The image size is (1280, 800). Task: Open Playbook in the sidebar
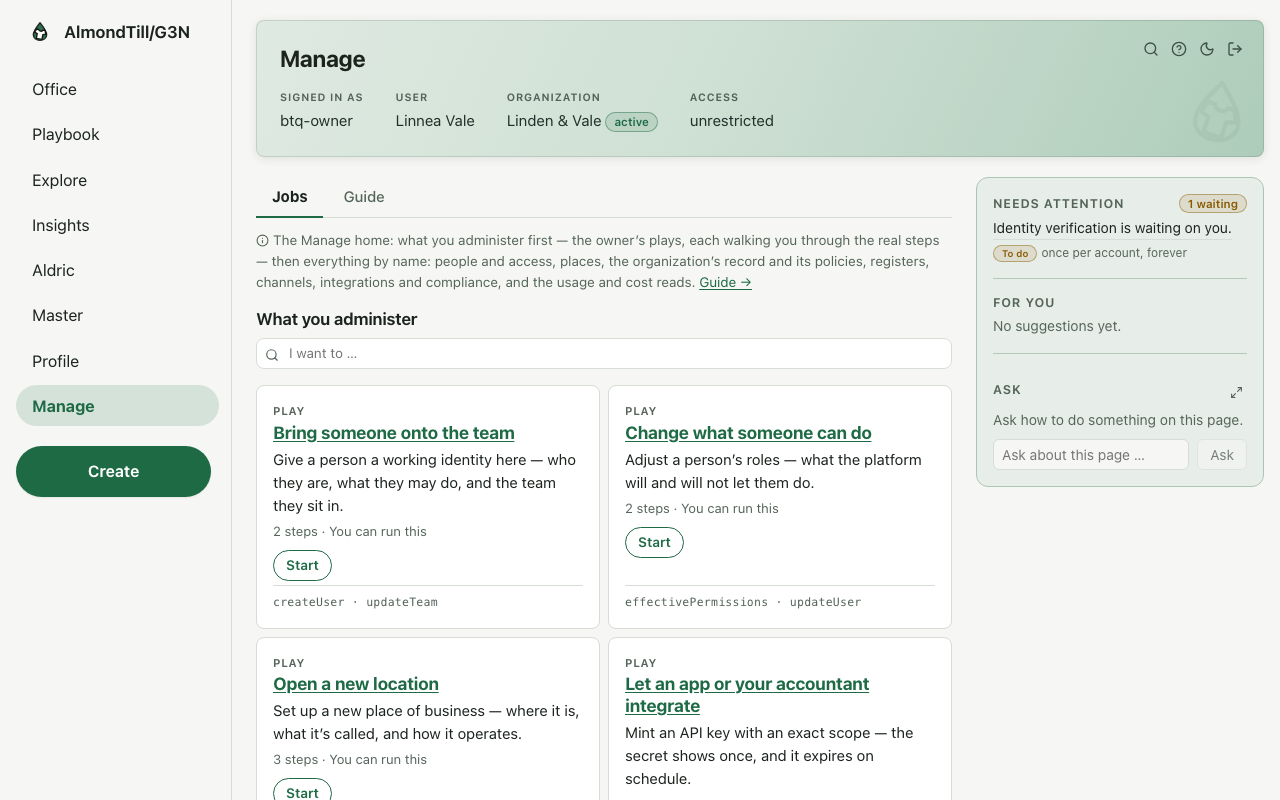click(117, 134)
